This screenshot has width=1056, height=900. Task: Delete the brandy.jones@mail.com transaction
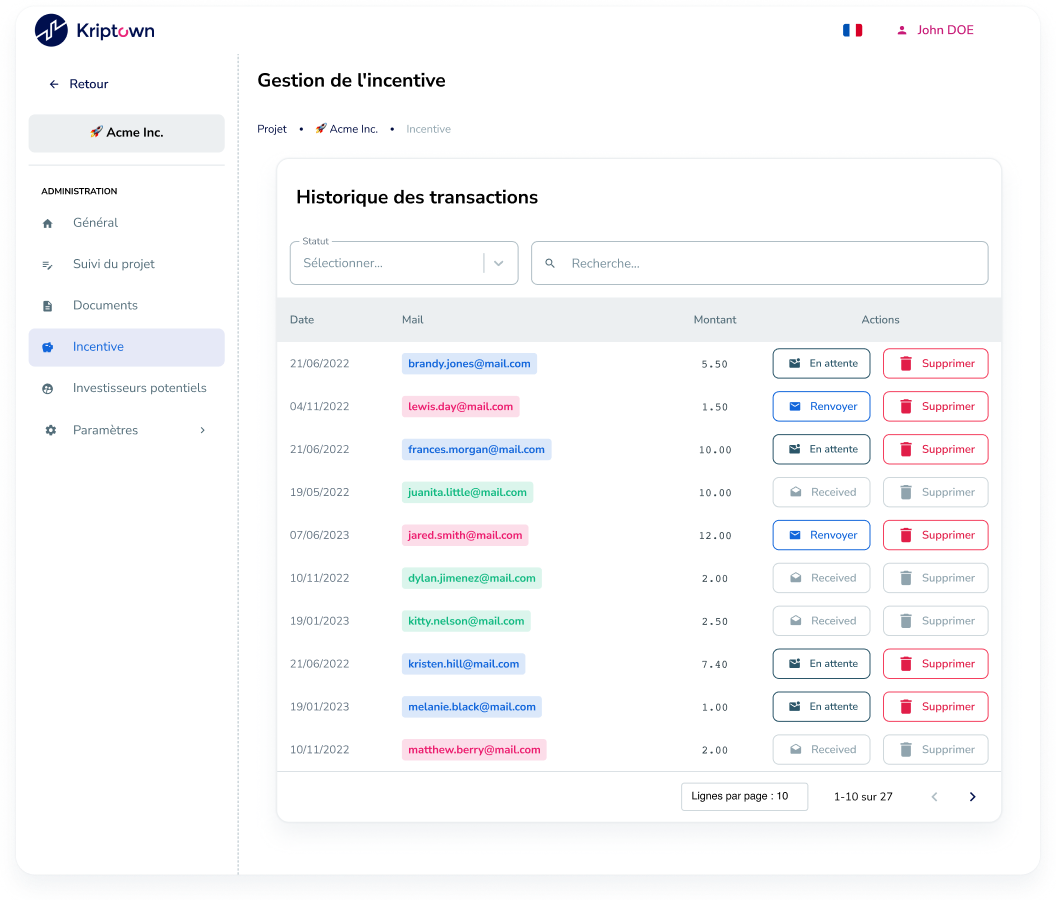[935, 364]
